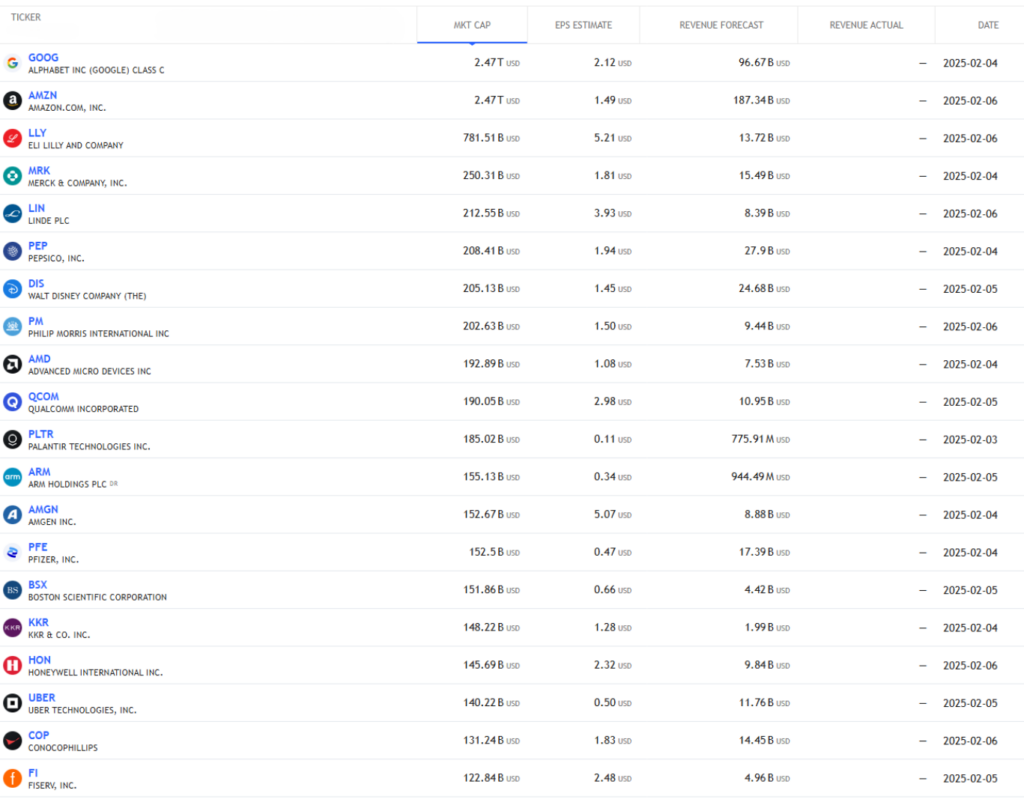This screenshot has width=1024, height=808.
Task: Open the KKR ticker link
Action: tap(39, 622)
